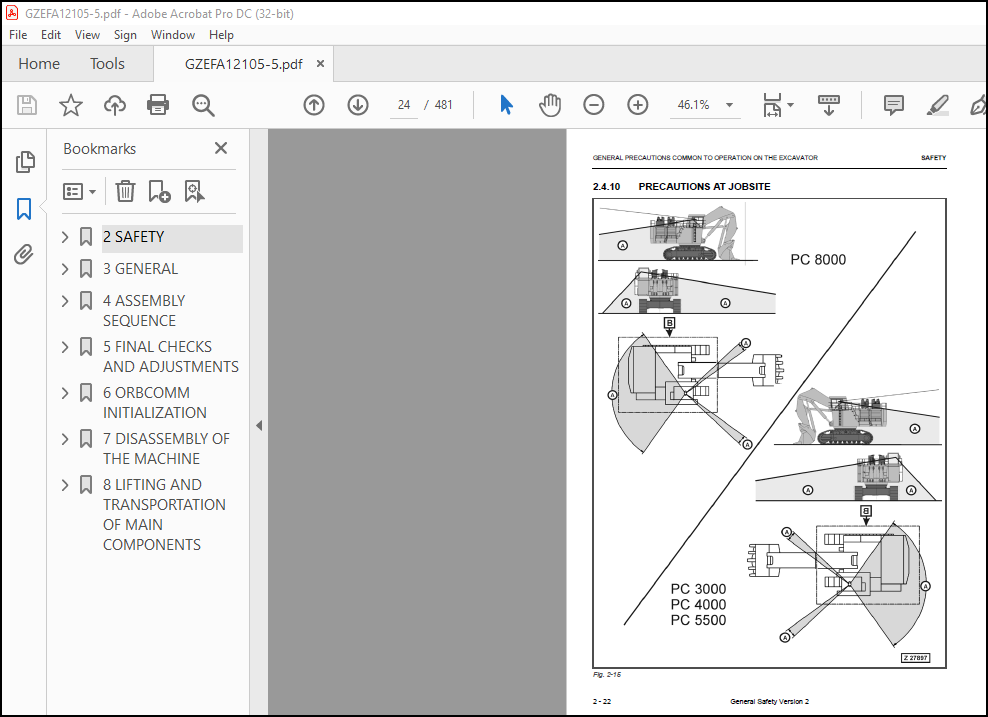Click the PRECAUTIONS AT JOBSITE heading

pos(704,186)
